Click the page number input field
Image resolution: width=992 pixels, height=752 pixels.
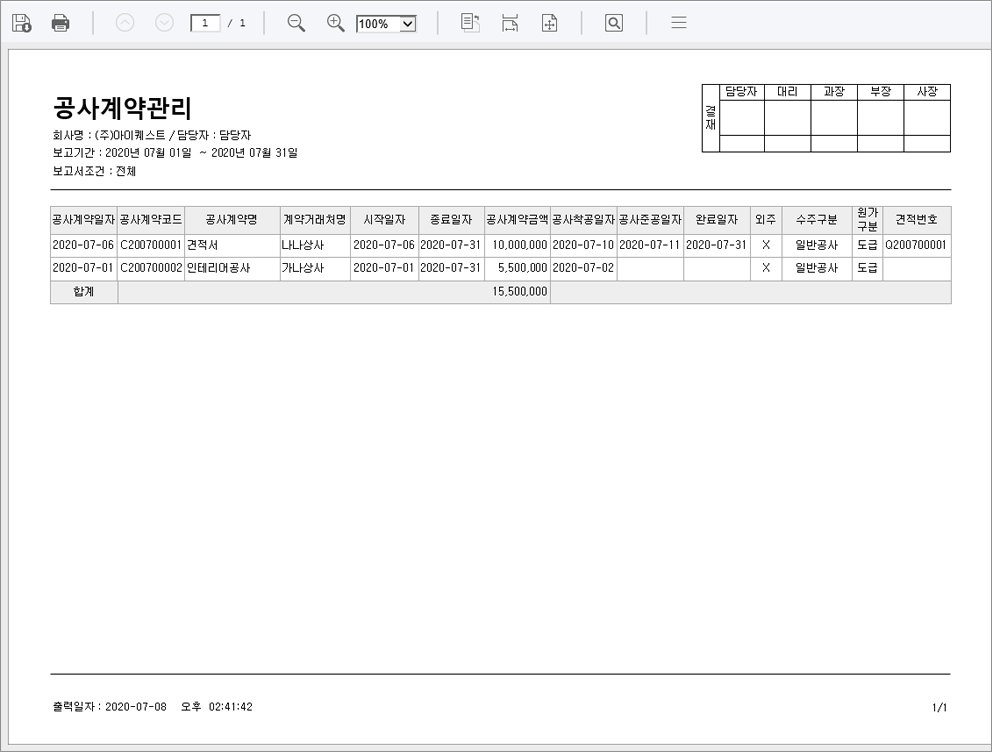tap(205, 23)
